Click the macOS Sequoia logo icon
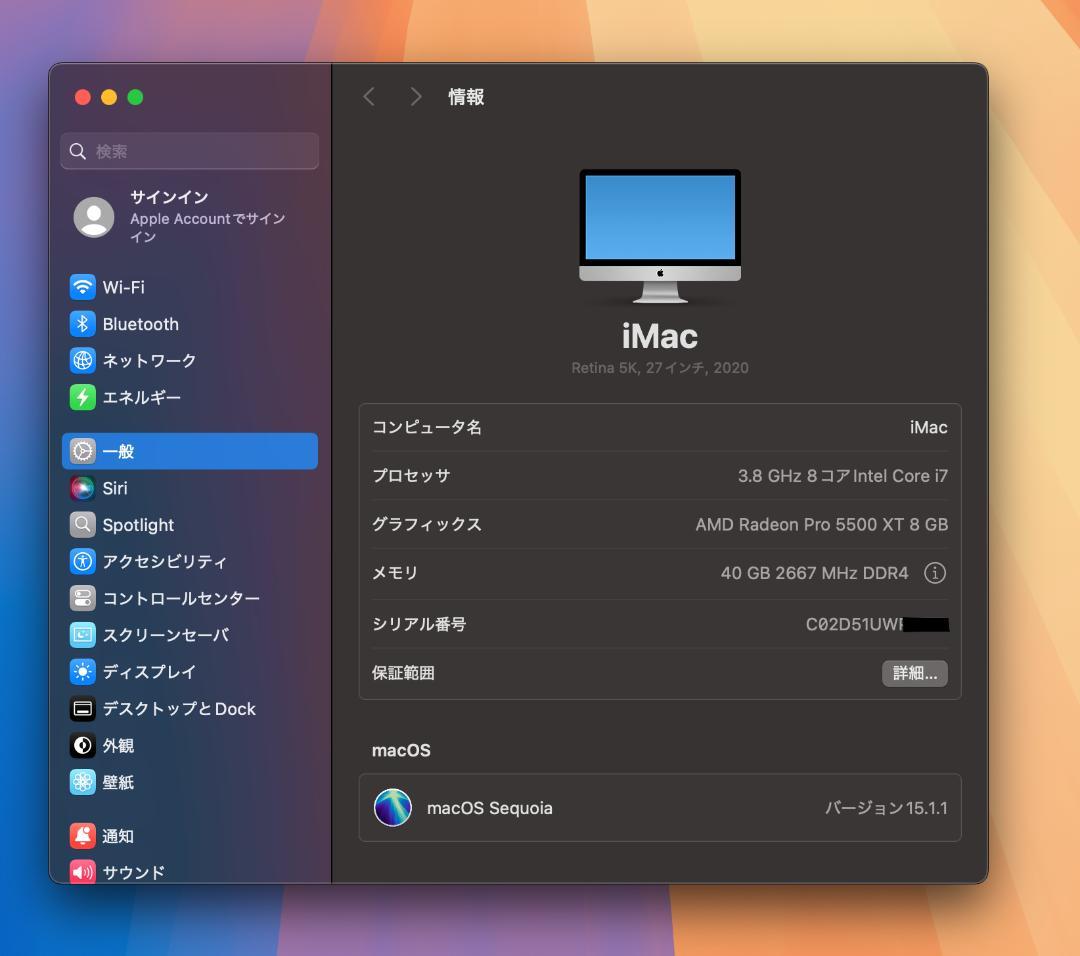The height and width of the screenshot is (956, 1080). point(393,807)
